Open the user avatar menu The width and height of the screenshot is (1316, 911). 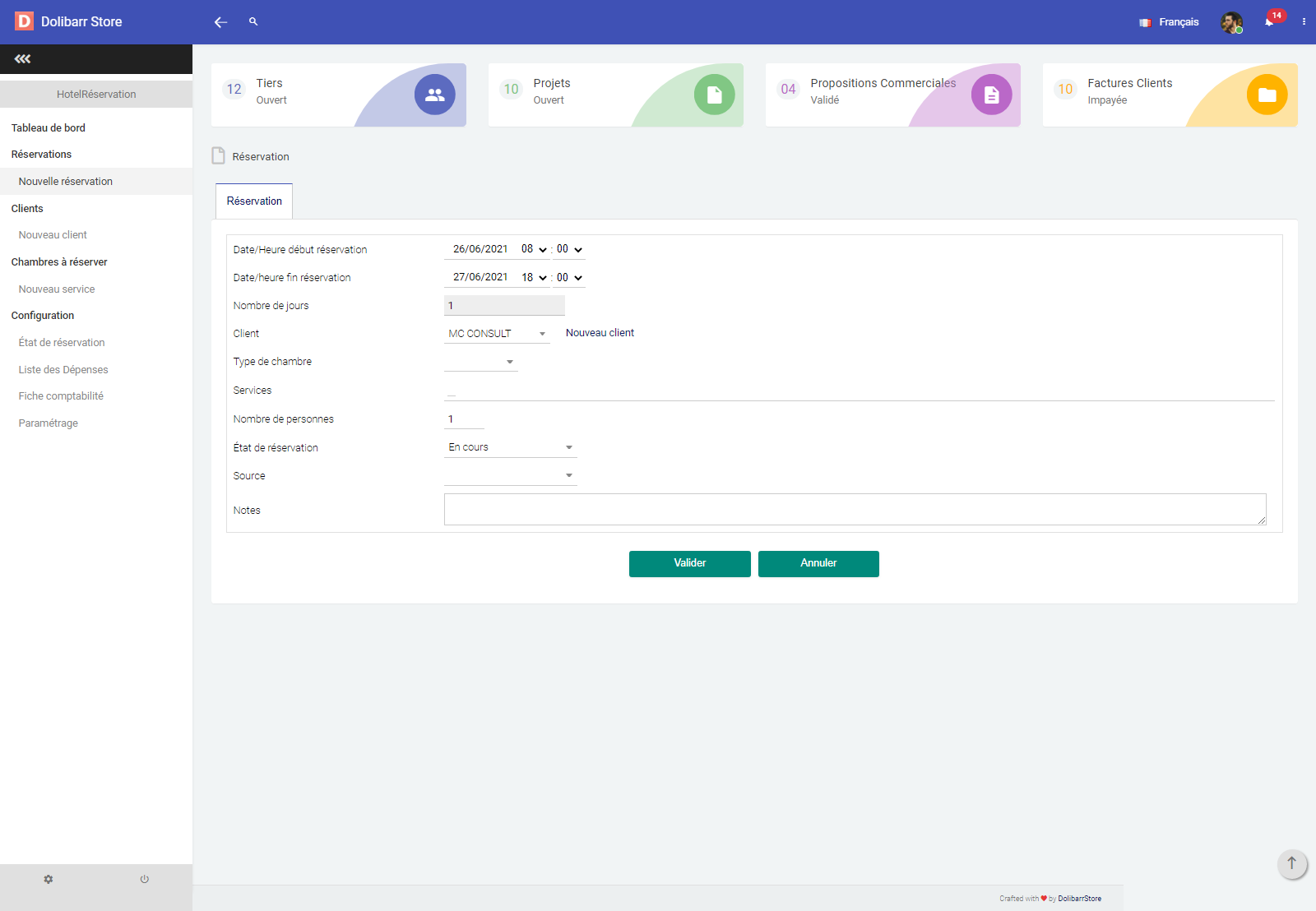(x=1231, y=22)
